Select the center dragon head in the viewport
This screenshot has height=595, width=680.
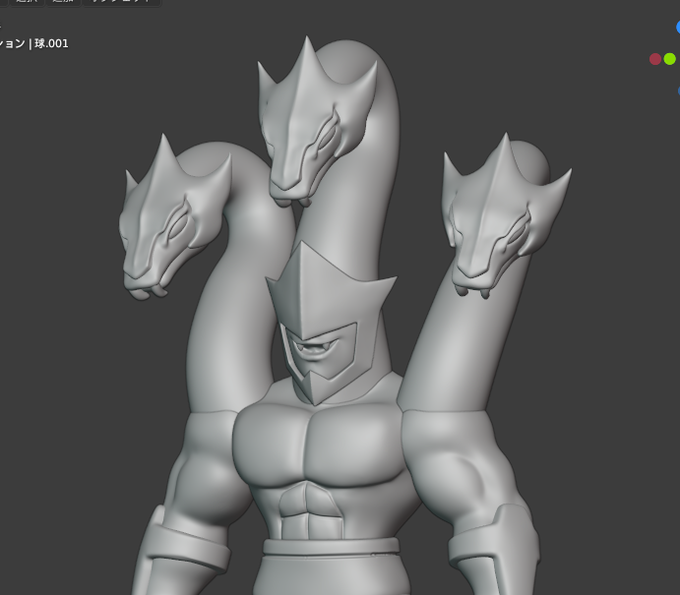point(316,121)
